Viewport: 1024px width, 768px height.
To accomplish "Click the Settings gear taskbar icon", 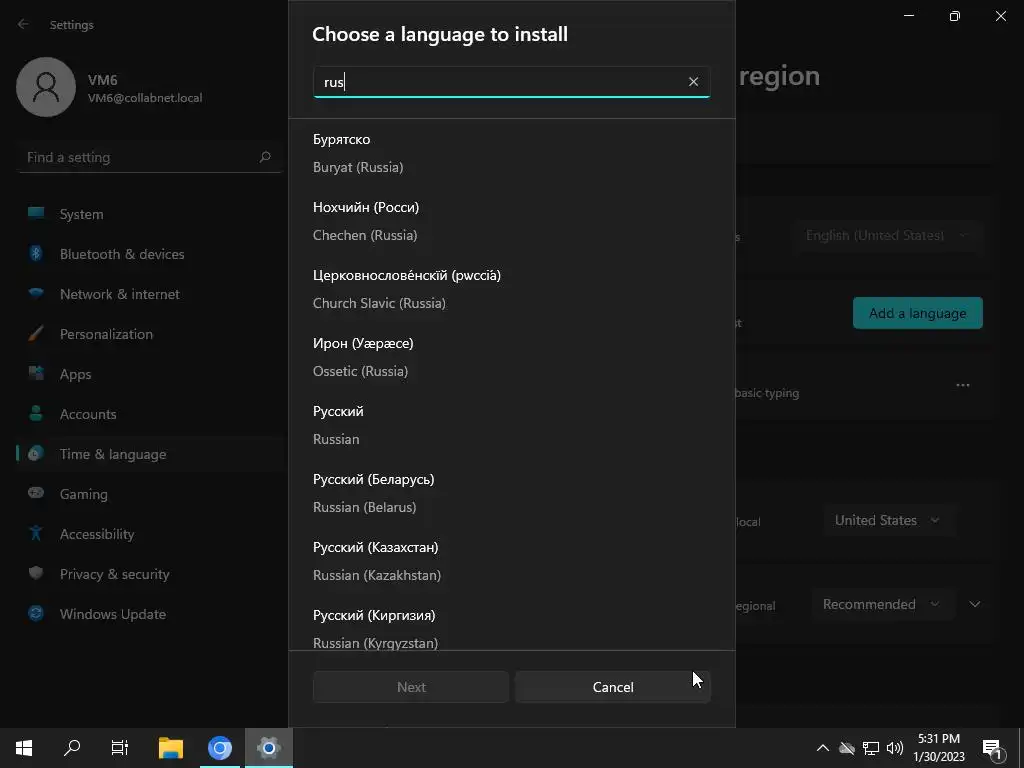I will tap(268, 748).
